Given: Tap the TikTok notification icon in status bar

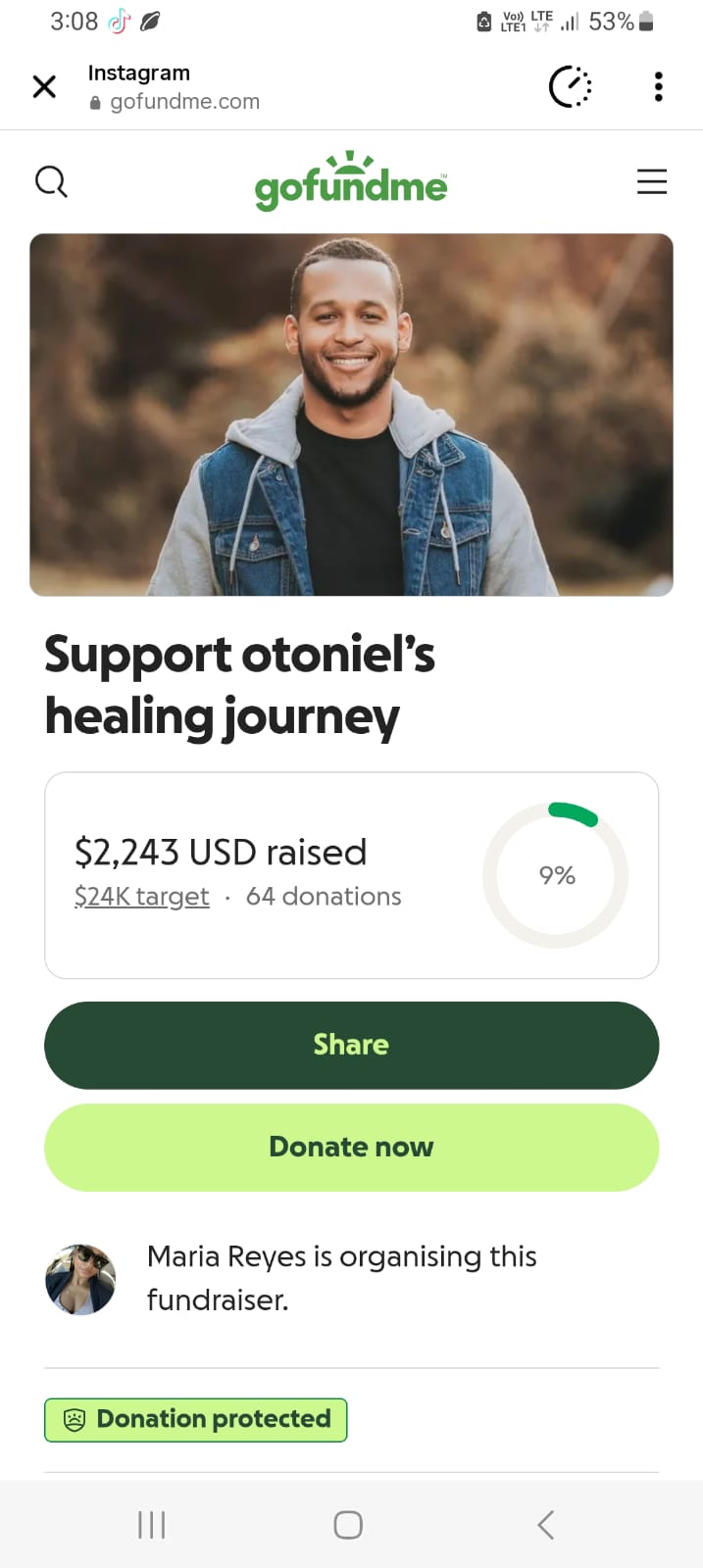Looking at the screenshot, I should [119, 22].
